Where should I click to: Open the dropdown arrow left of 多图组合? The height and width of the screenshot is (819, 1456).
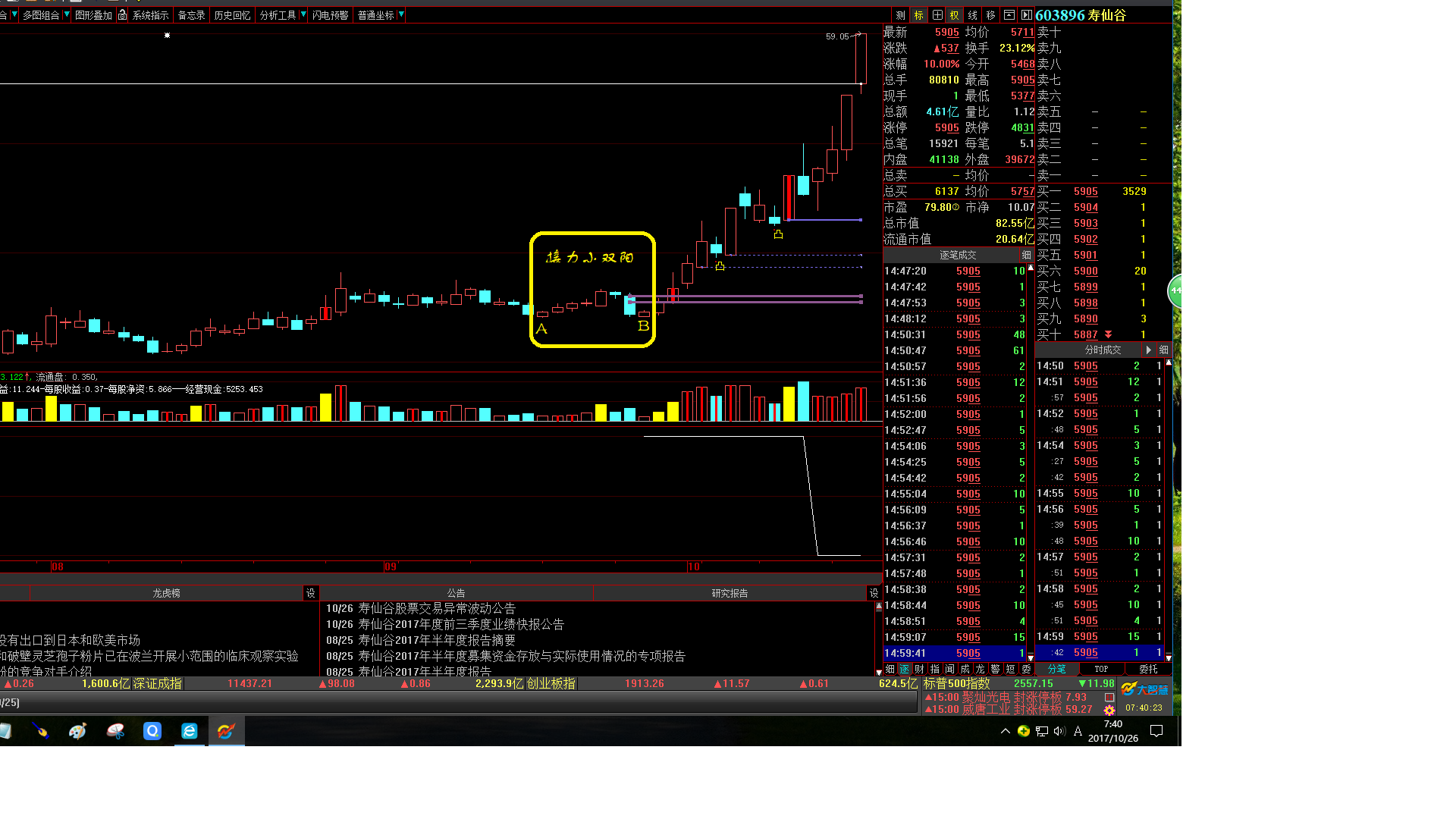14,15
